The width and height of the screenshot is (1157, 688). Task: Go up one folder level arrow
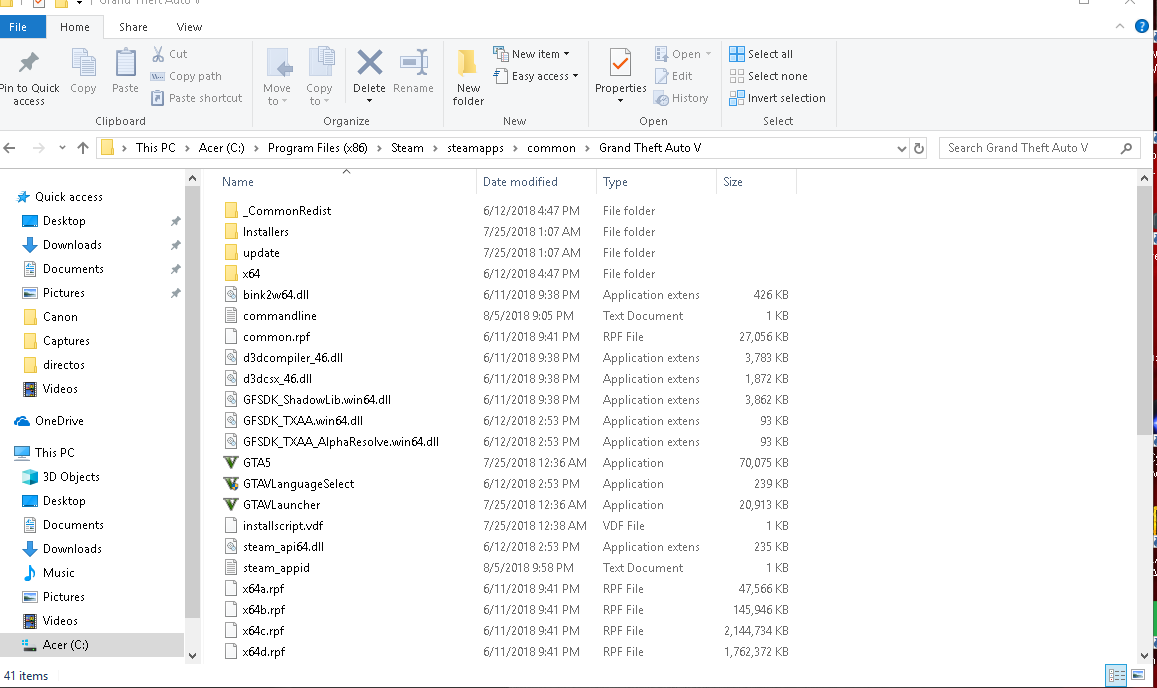pyautogui.click(x=83, y=148)
